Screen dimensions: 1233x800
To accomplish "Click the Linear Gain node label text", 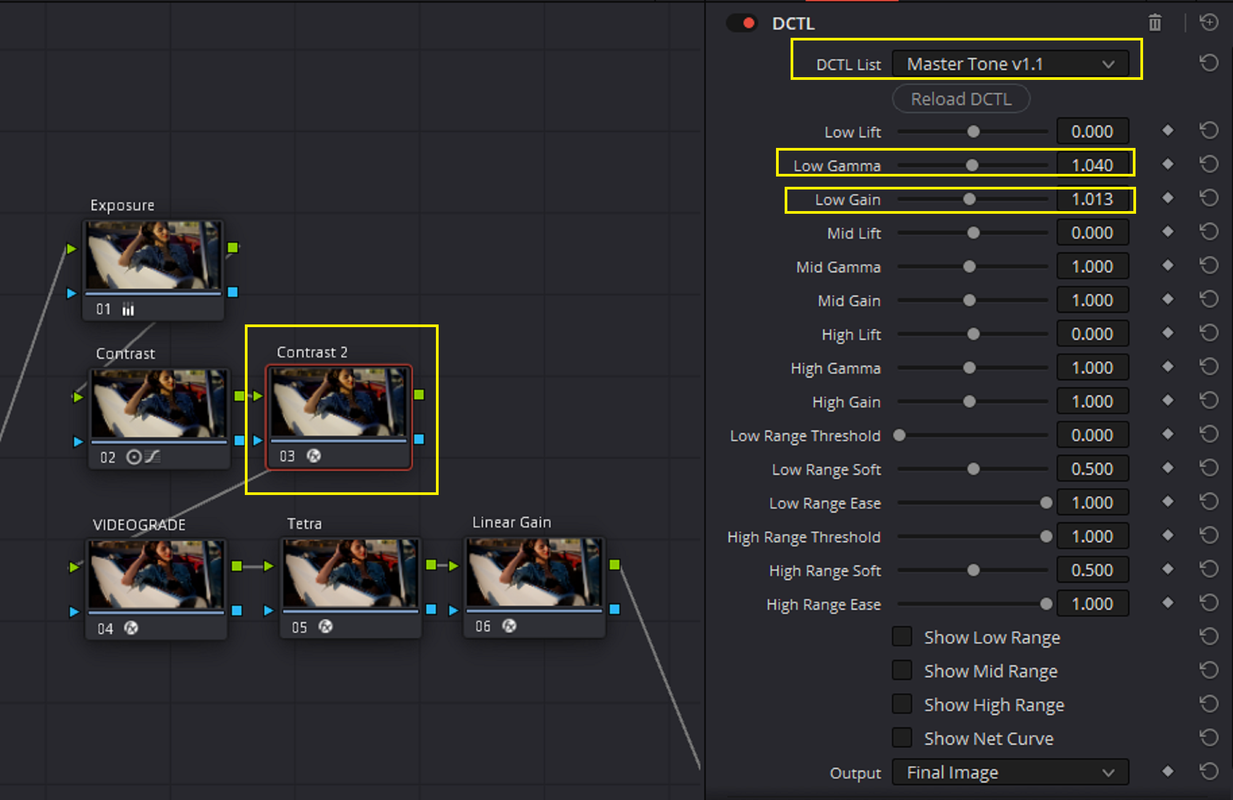I will (512, 522).
